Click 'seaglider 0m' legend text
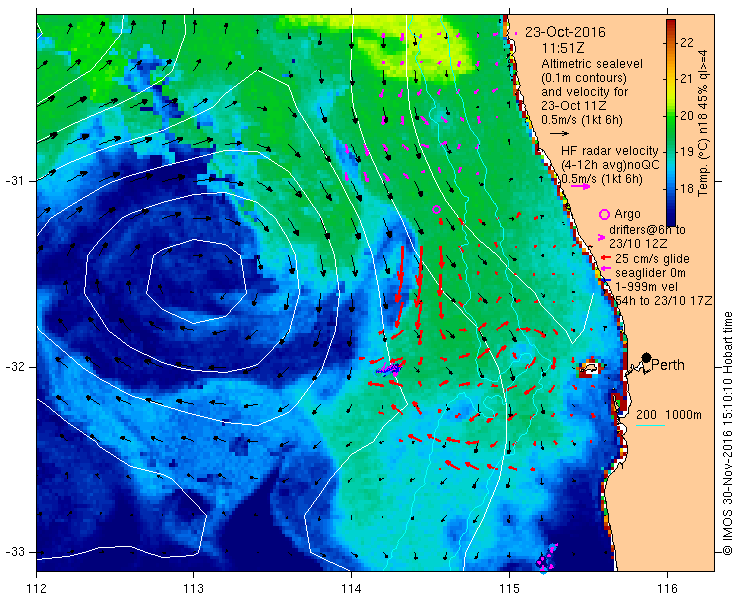The width and height of the screenshot is (740, 600). coord(650,273)
